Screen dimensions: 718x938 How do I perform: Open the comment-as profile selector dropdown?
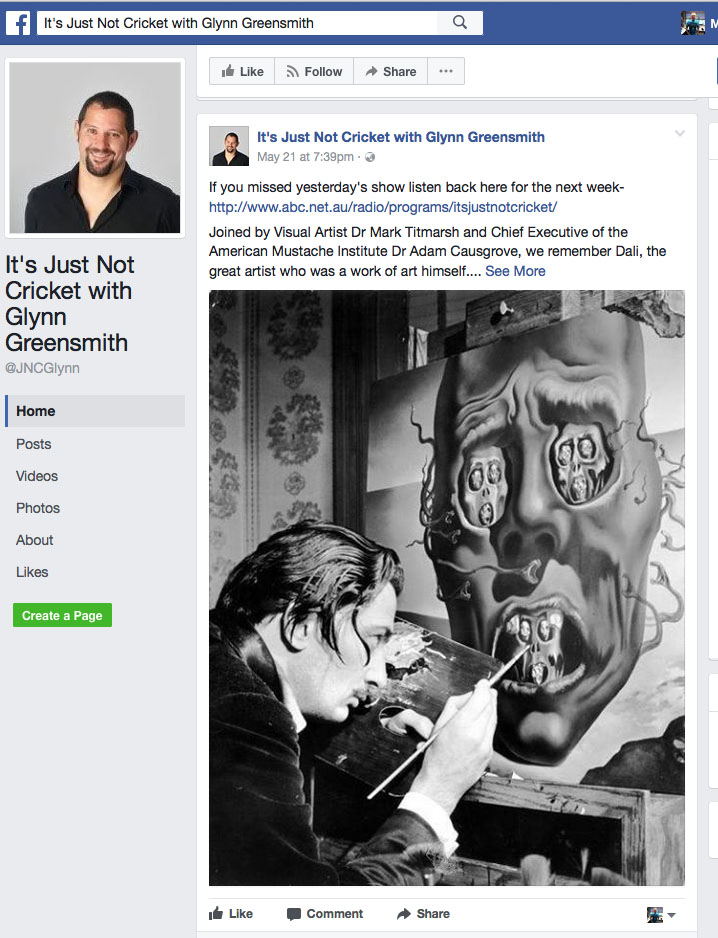click(x=661, y=915)
